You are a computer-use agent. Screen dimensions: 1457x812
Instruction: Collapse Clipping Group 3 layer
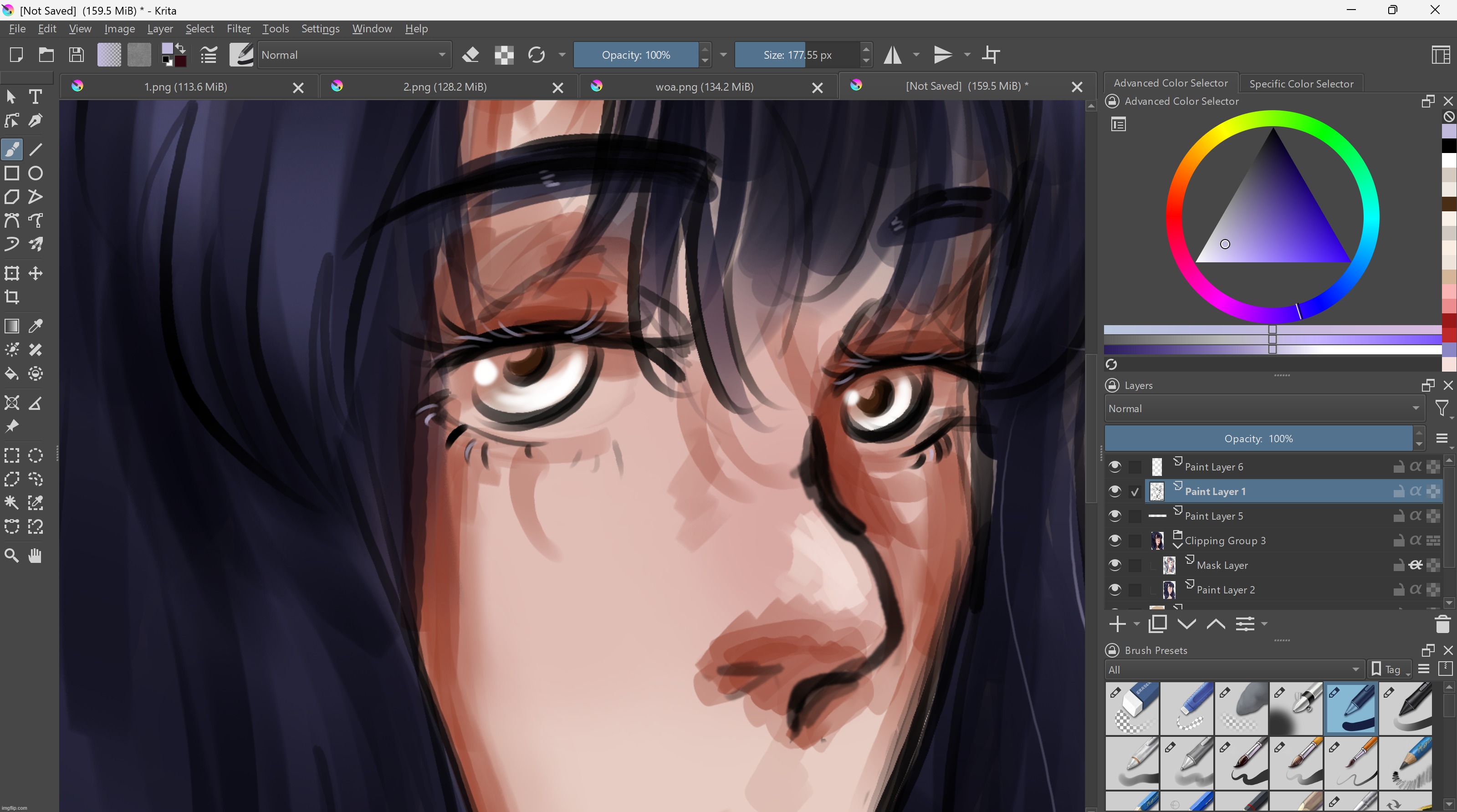tap(1178, 546)
